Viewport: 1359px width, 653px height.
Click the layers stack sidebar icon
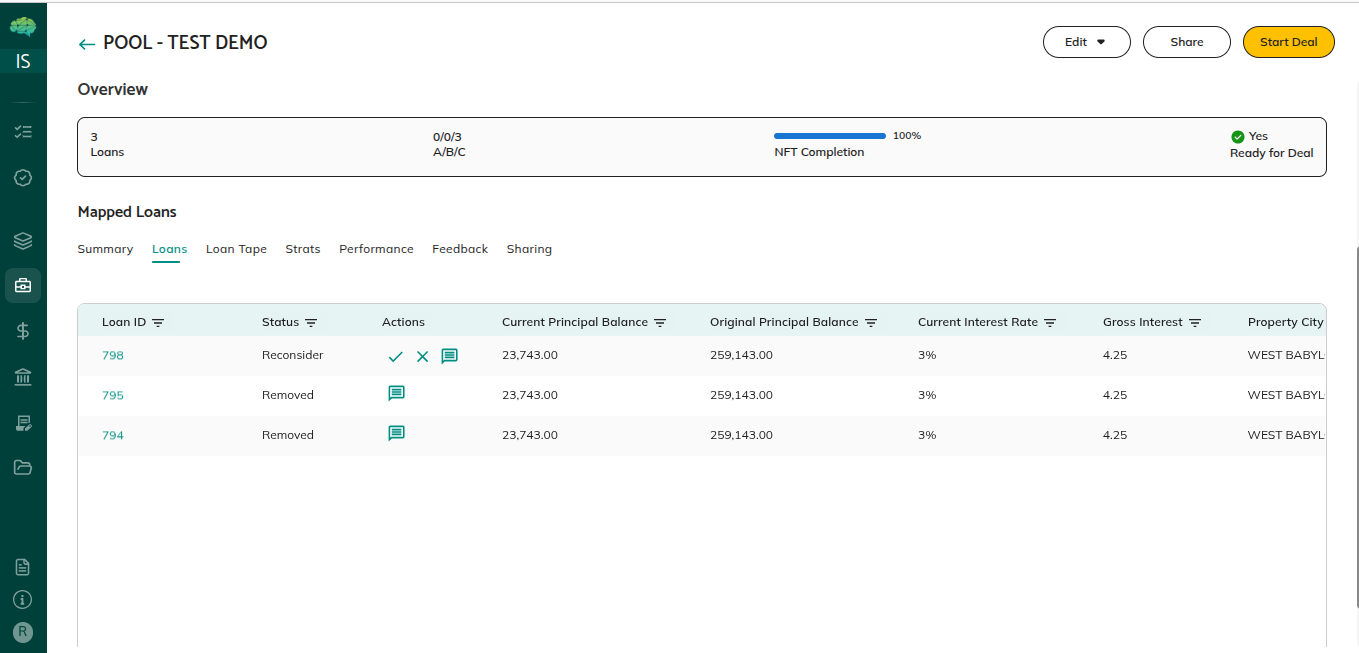pyautogui.click(x=23, y=241)
